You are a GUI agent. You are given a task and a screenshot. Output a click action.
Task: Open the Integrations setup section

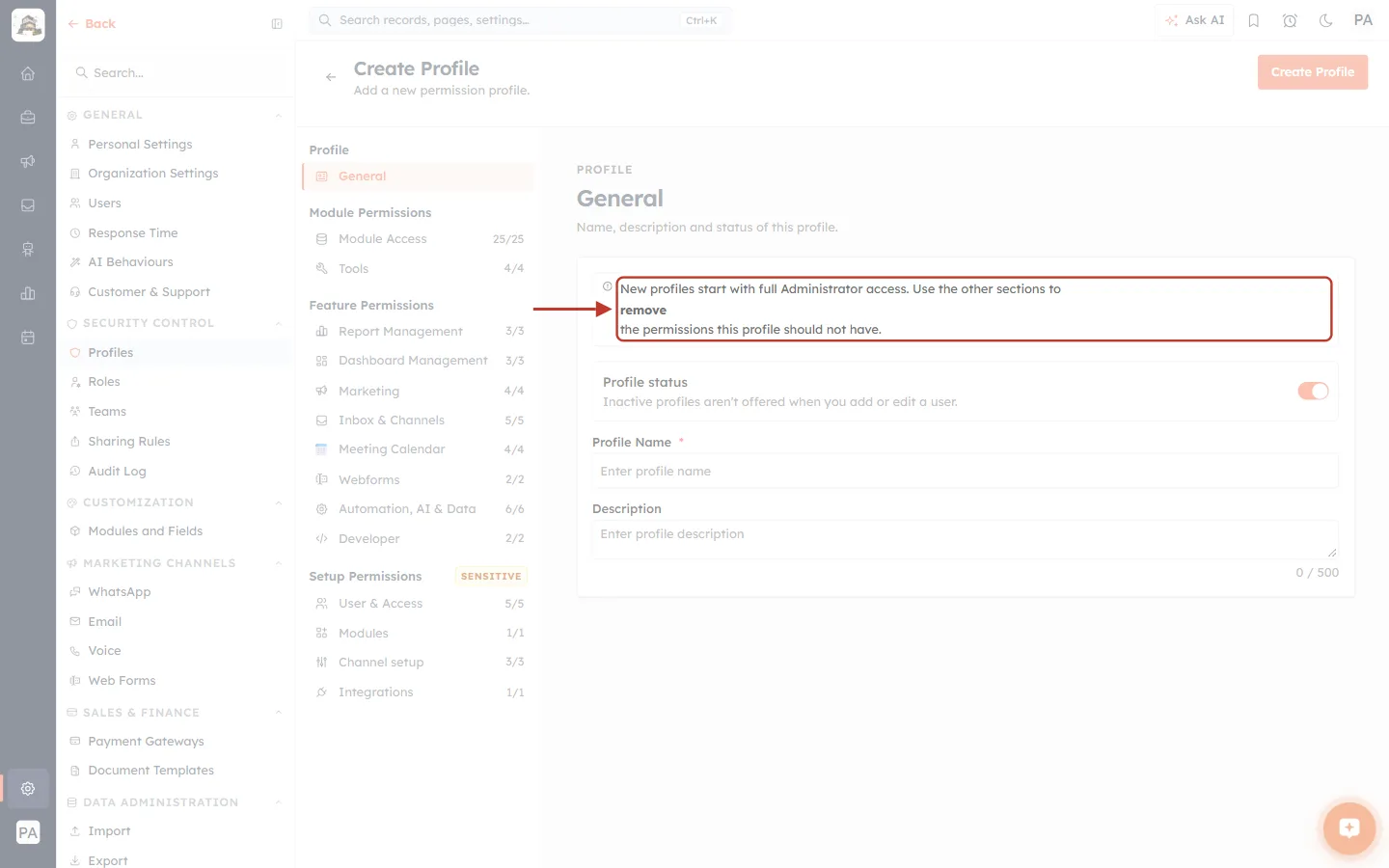(418, 692)
